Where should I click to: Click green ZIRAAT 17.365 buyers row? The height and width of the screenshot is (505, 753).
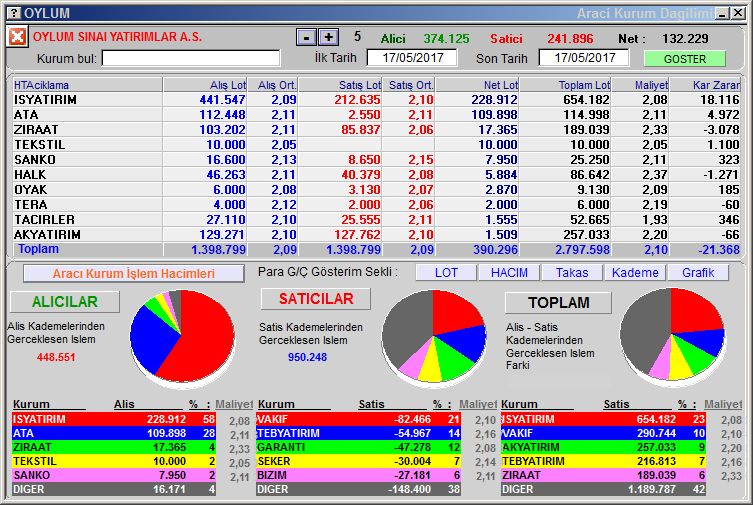tap(114, 447)
